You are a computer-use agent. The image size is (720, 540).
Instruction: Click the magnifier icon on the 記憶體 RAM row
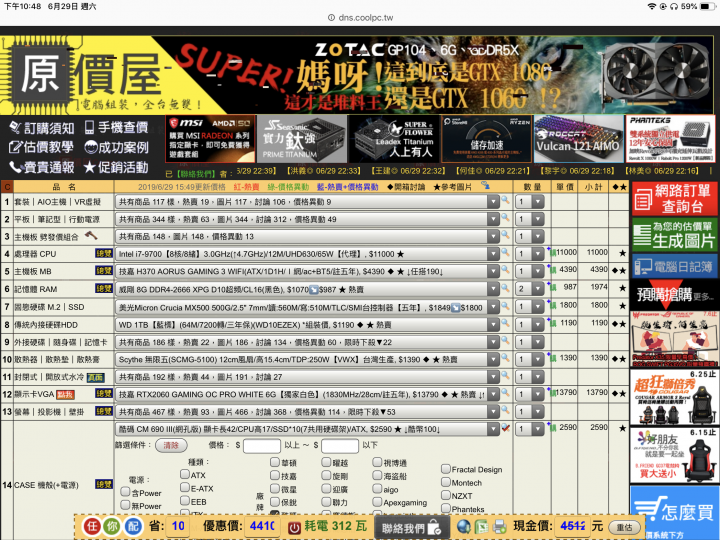coord(505,287)
